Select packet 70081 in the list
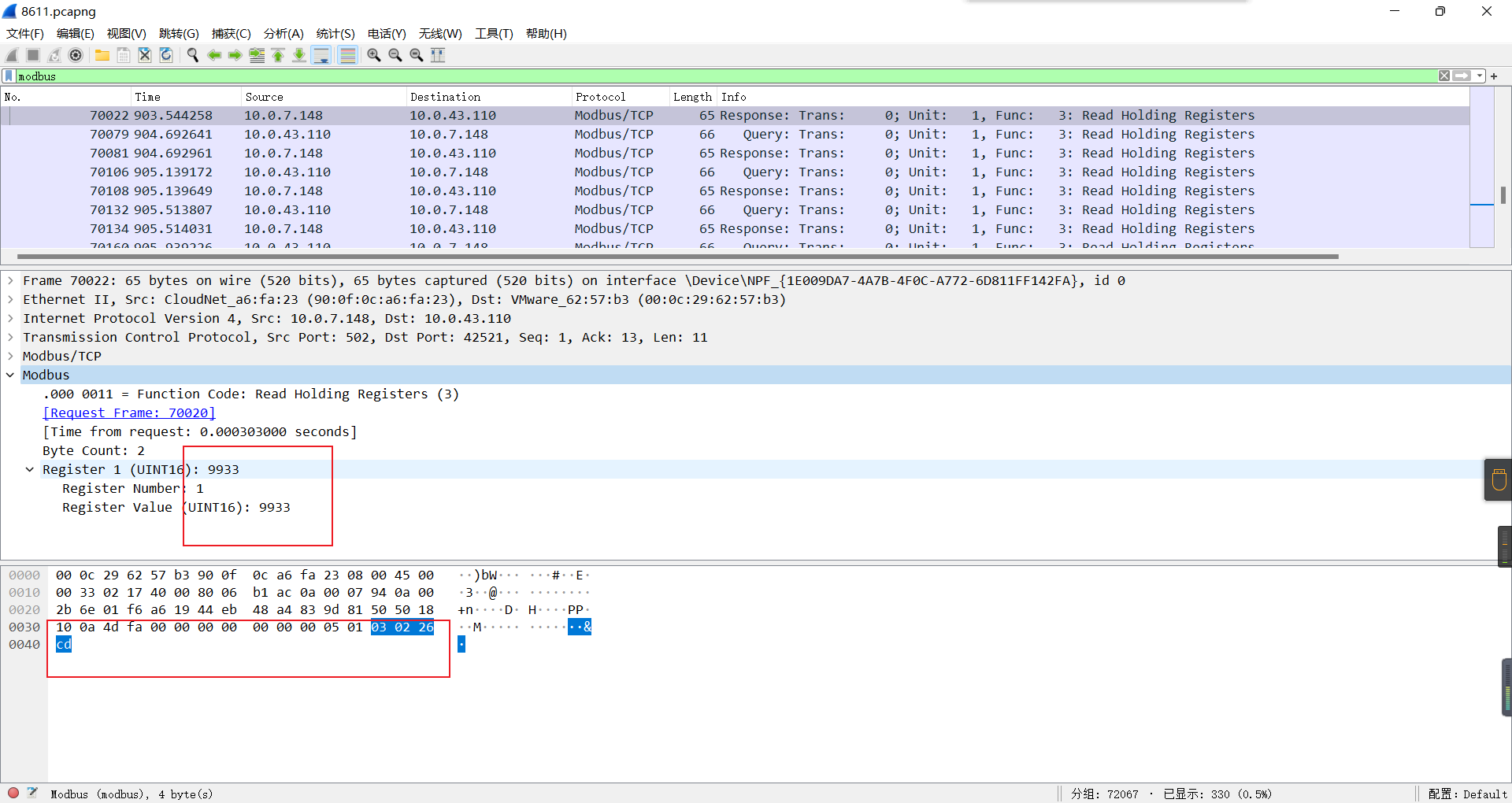1512x803 pixels. pyautogui.click(x=735, y=154)
